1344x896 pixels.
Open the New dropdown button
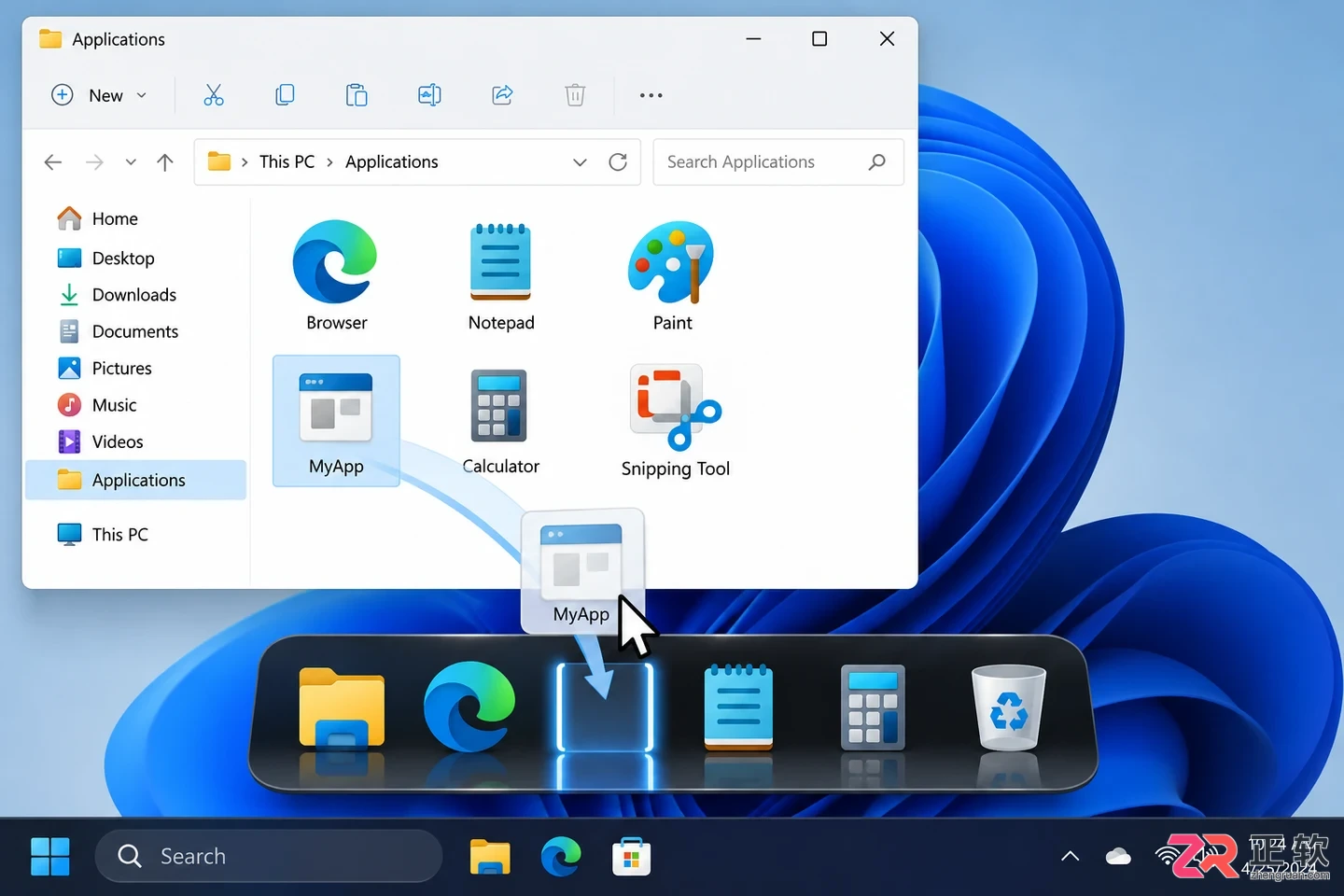99,95
